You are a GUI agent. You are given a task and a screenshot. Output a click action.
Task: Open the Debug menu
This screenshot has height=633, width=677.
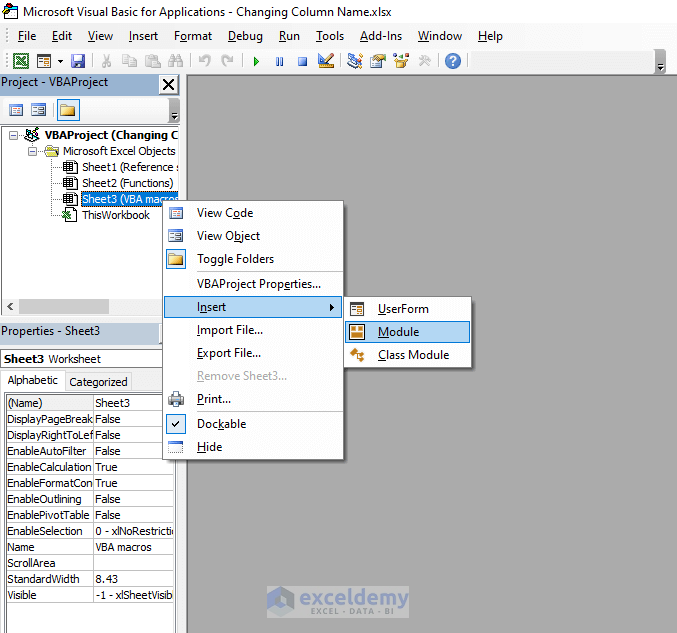(245, 36)
